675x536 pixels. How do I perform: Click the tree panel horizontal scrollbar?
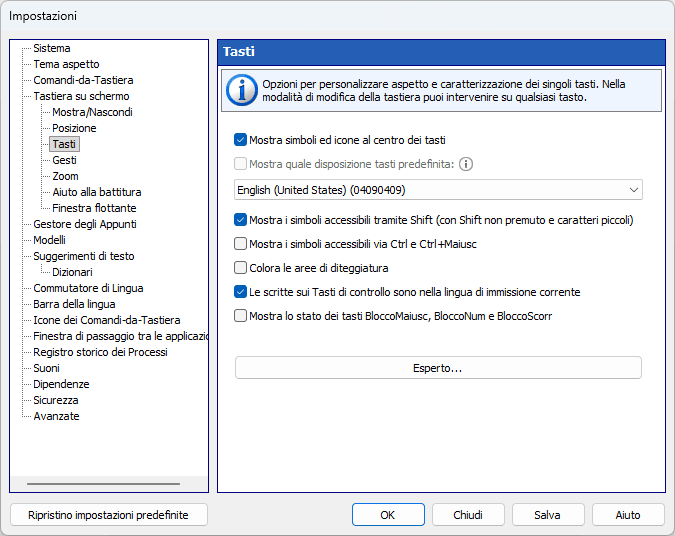[x=103, y=484]
